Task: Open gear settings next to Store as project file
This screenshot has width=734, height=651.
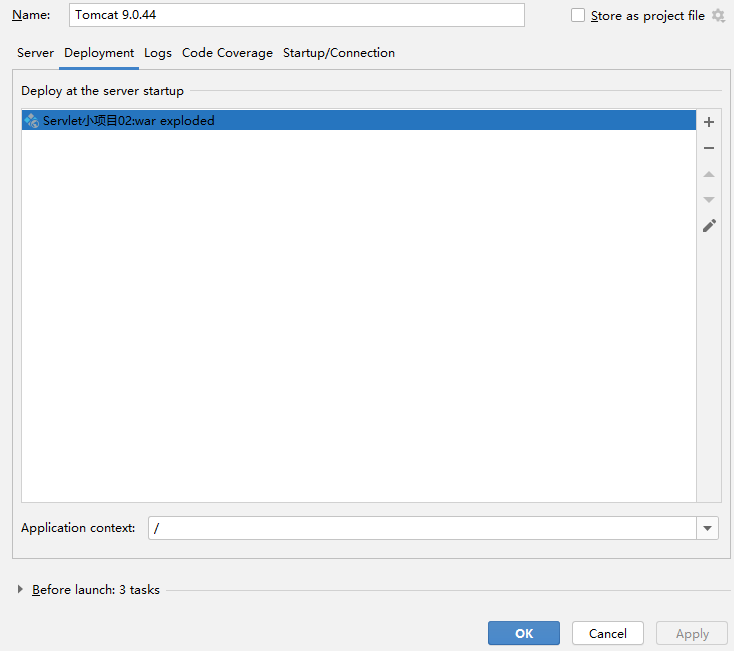Action: point(718,15)
